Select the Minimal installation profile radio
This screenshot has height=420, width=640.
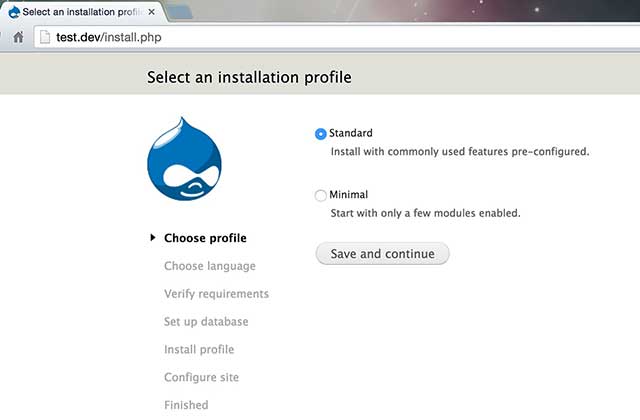[321, 195]
